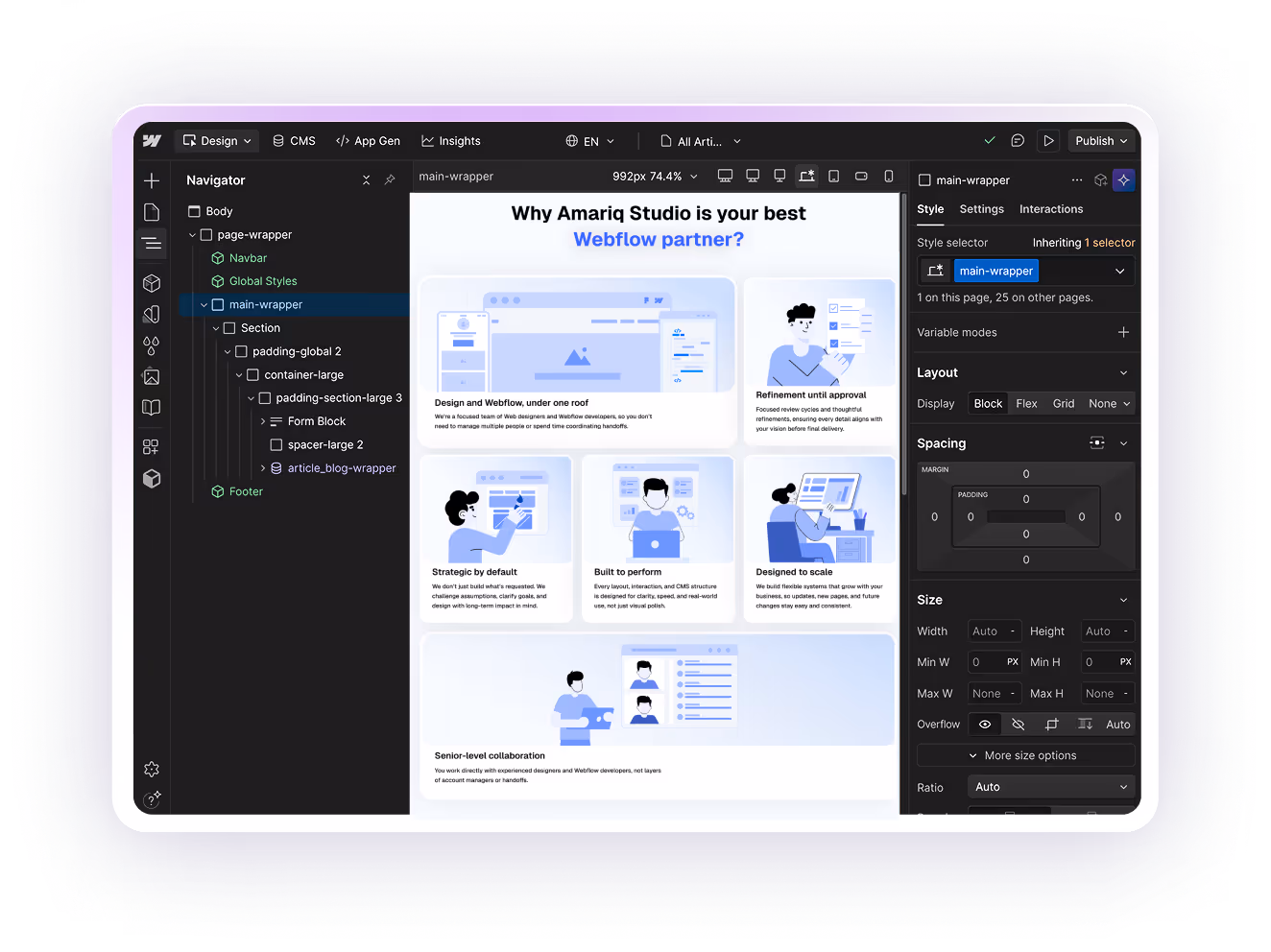Switch to tablet breakpoint icon
The height and width of the screenshot is (952, 1271).
(x=834, y=177)
